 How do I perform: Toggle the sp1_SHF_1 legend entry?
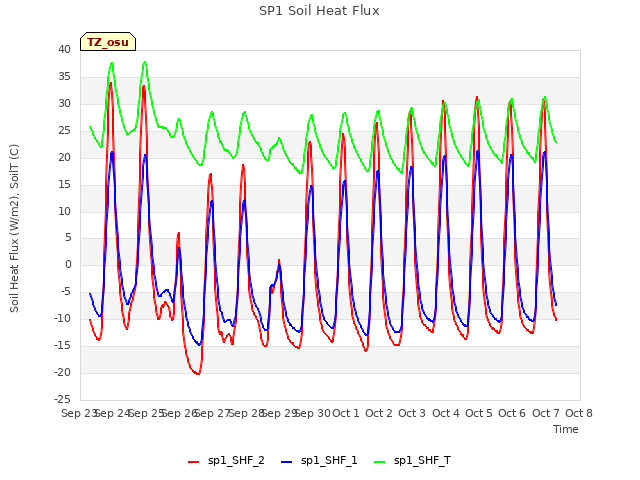coord(319,460)
